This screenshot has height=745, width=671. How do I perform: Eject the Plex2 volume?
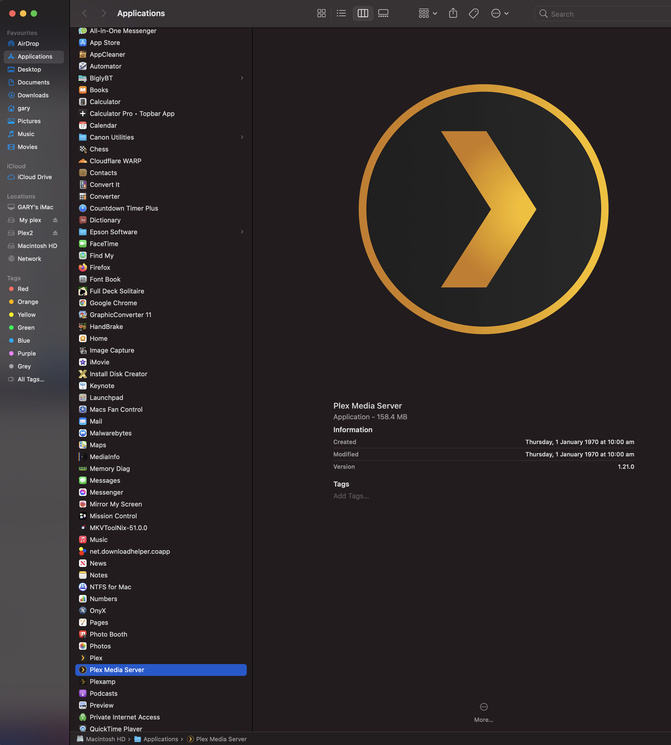pyautogui.click(x=55, y=233)
